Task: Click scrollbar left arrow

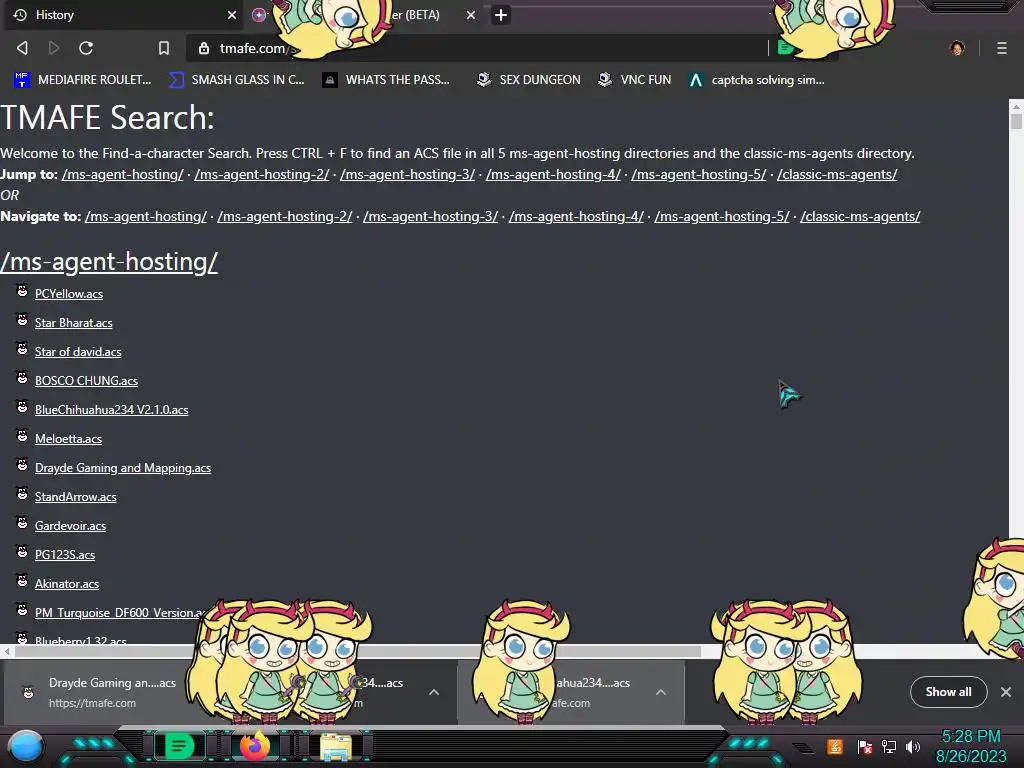Action: (7, 652)
